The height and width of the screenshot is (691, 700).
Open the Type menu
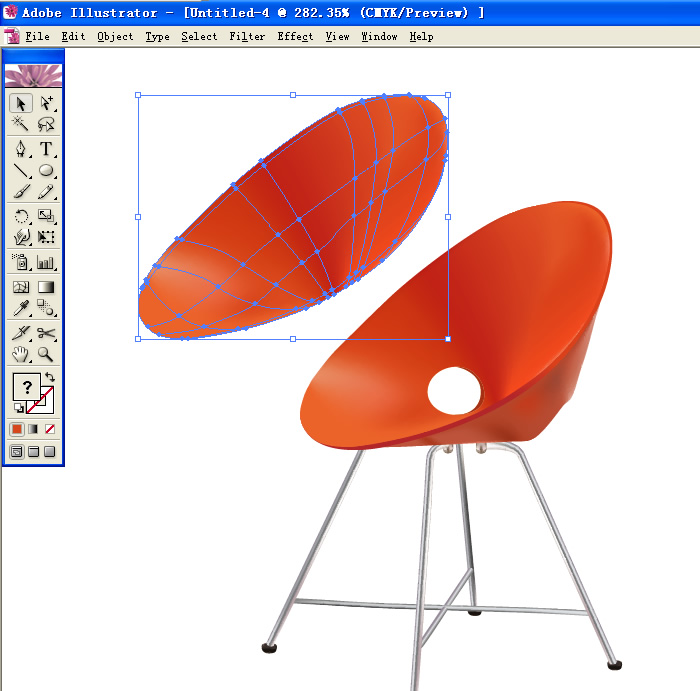pyautogui.click(x=157, y=37)
